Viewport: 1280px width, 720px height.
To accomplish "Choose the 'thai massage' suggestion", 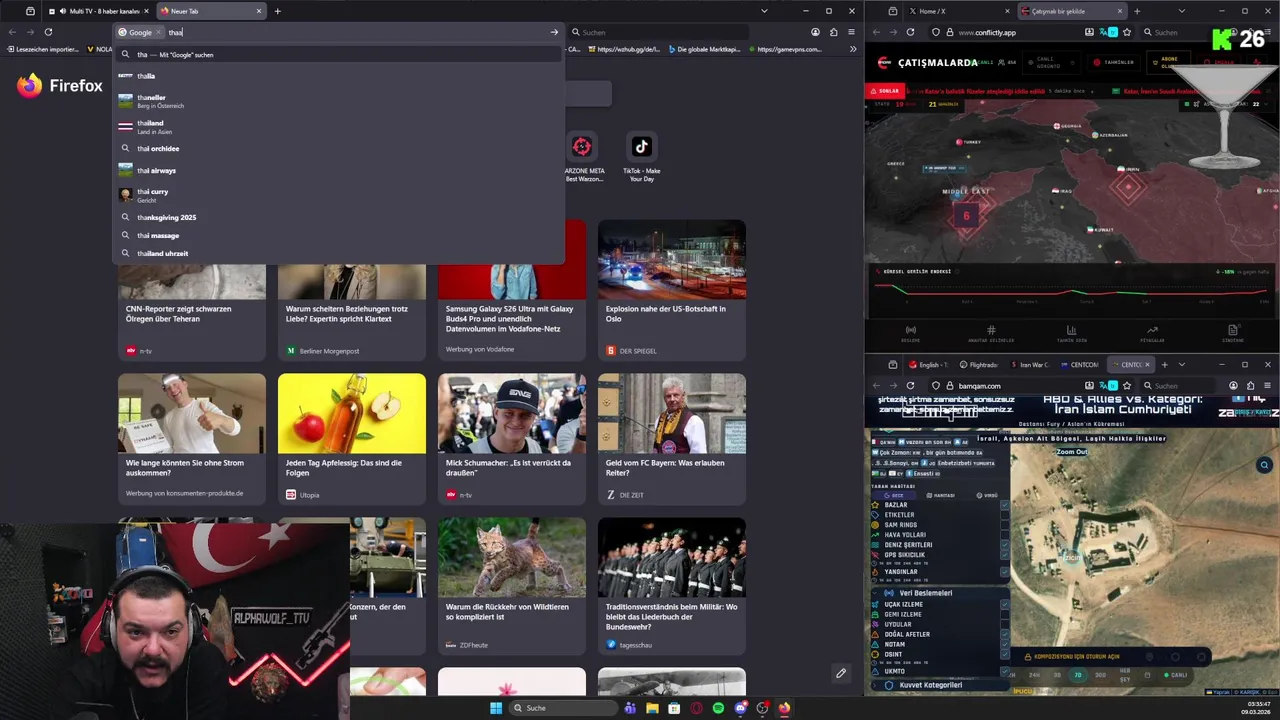I will (x=338, y=235).
